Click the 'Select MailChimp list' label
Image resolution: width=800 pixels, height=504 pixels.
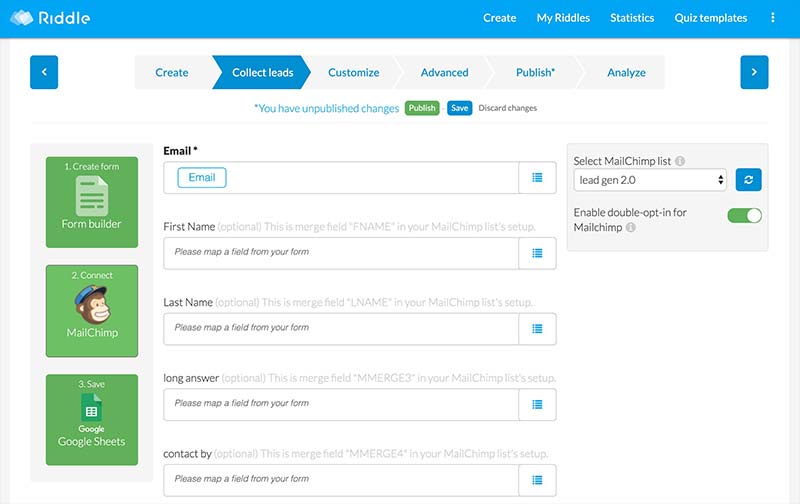coord(622,161)
